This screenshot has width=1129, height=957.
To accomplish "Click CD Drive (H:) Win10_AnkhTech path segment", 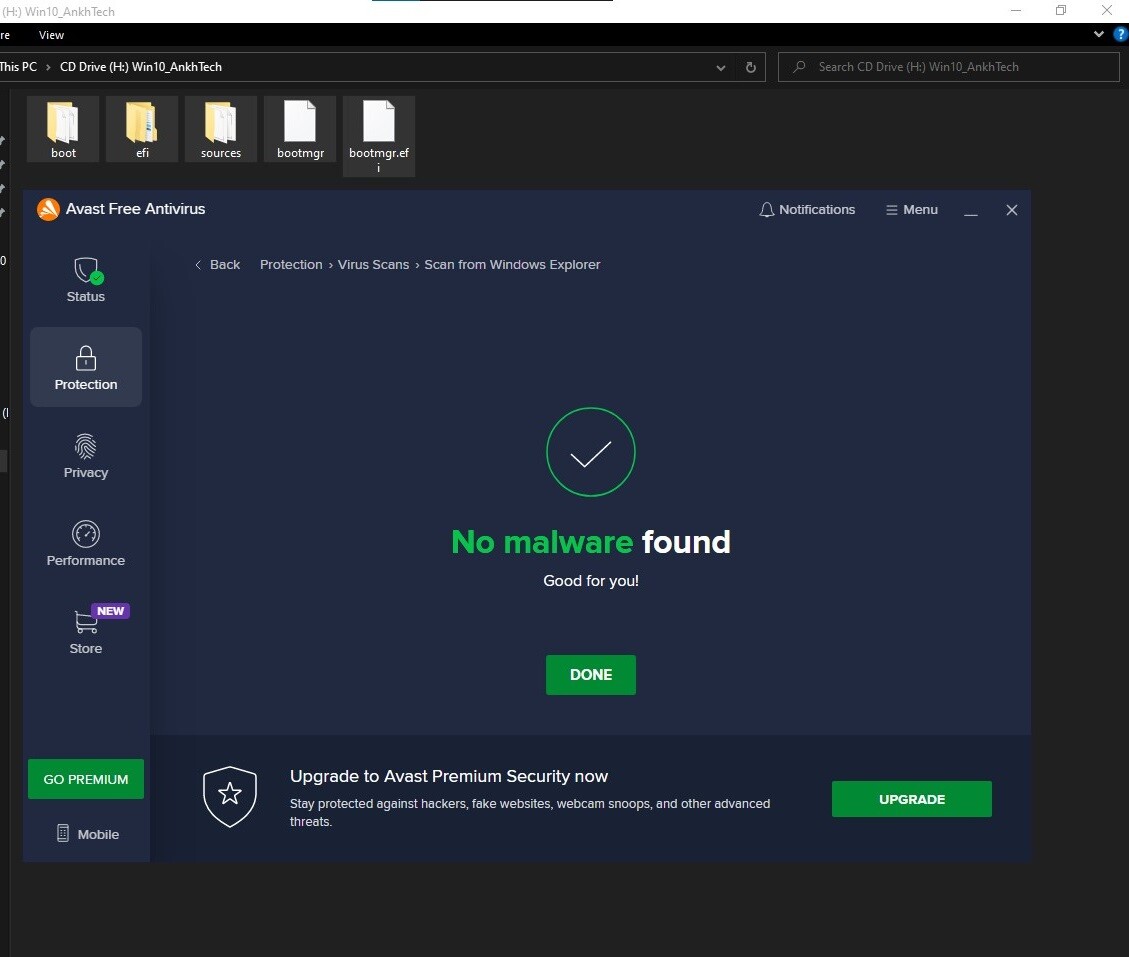I will pyautogui.click(x=140, y=66).
